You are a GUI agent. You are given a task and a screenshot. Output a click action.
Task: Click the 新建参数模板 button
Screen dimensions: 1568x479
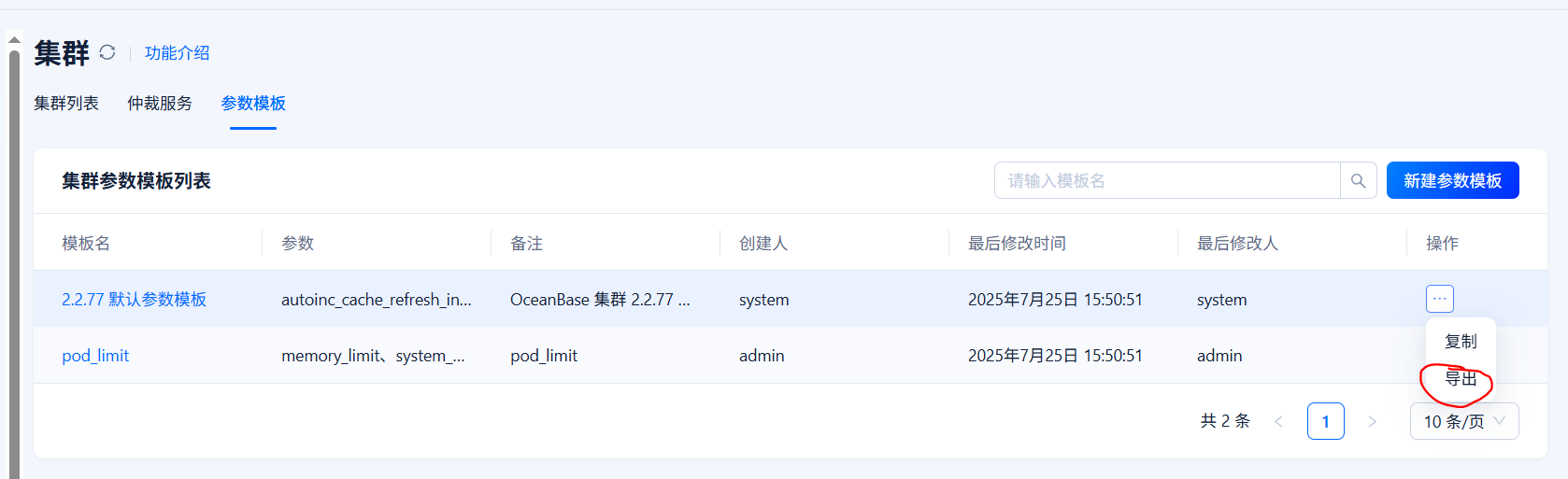pos(1452,181)
